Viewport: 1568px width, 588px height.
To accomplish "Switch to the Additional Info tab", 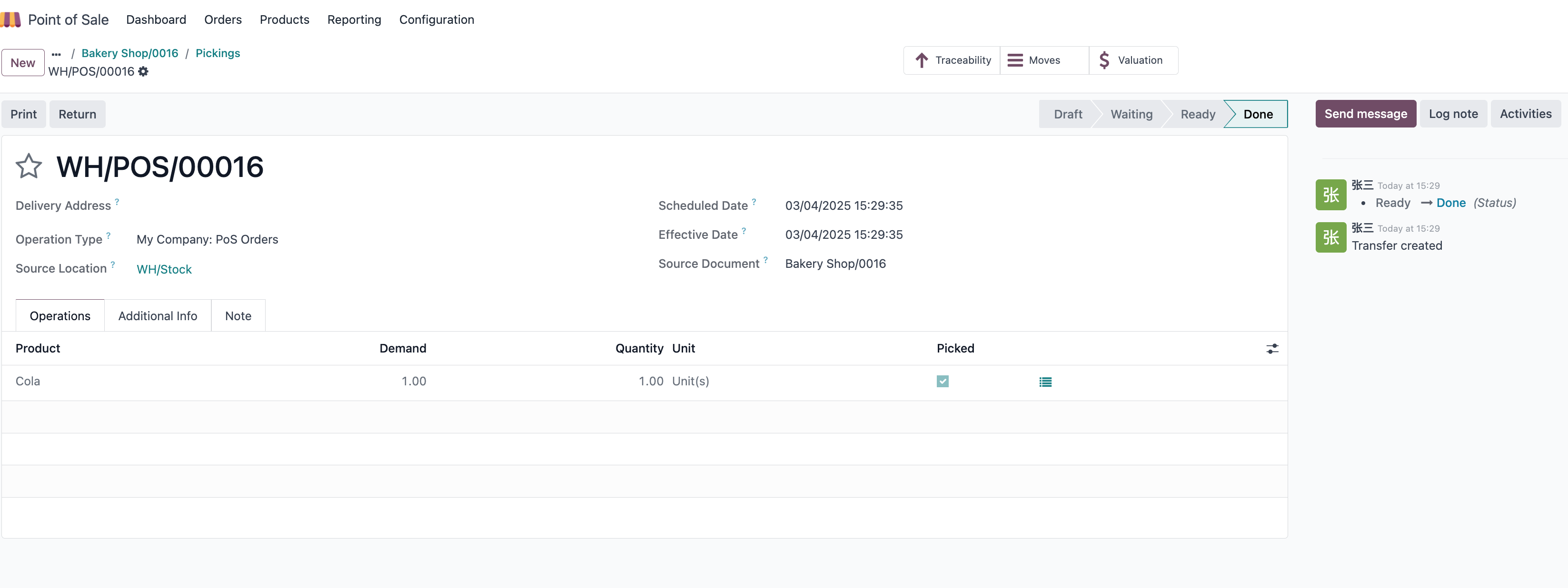I will pyautogui.click(x=158, y=315).
